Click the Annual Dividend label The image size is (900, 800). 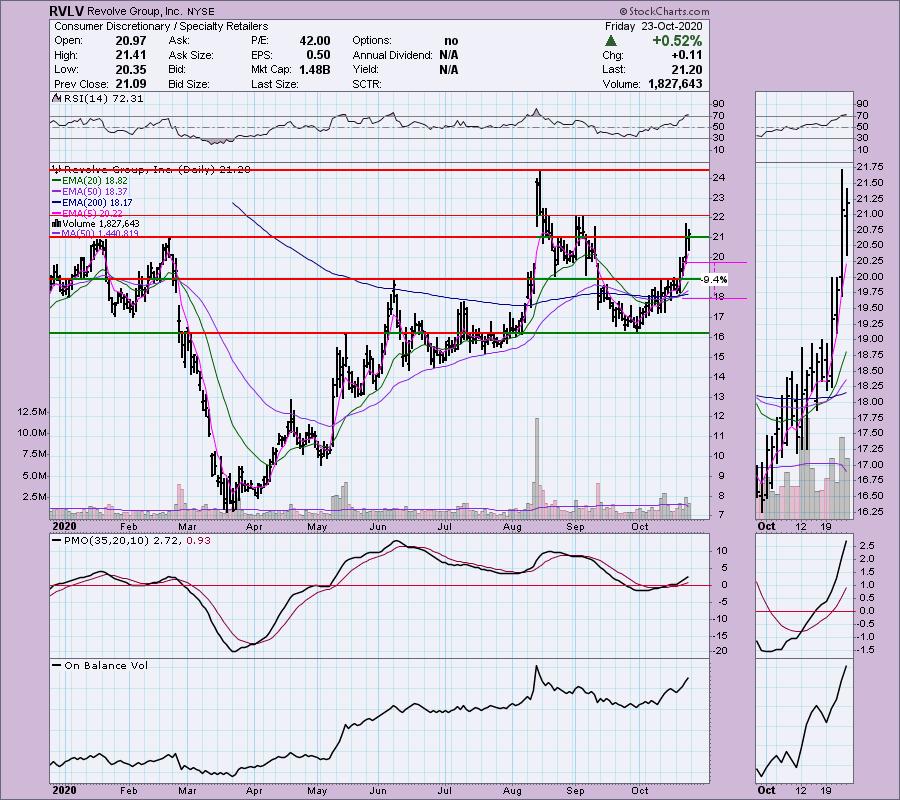[393, 55]
